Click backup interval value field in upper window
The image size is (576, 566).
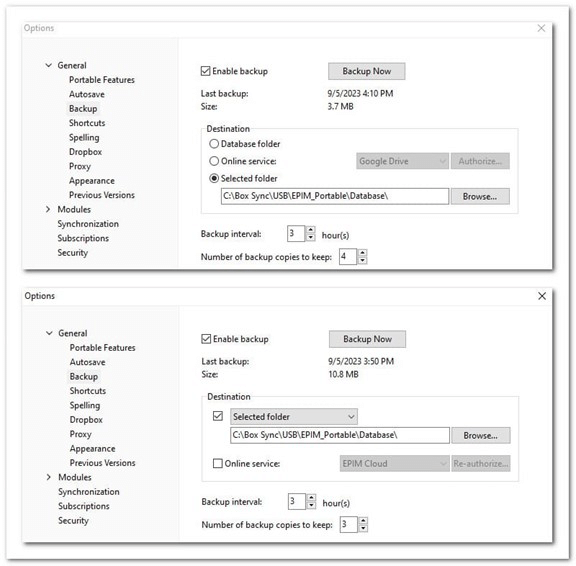point(296,234)
